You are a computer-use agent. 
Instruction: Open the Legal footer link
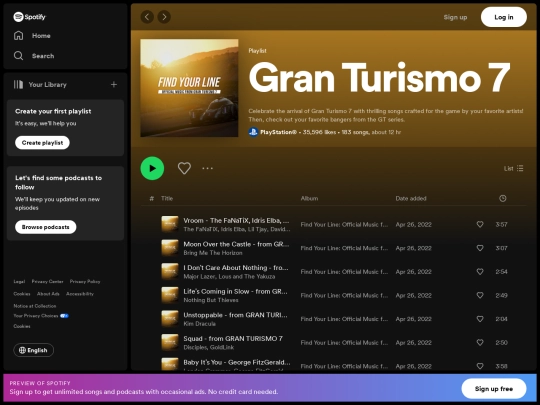[19, 281]
